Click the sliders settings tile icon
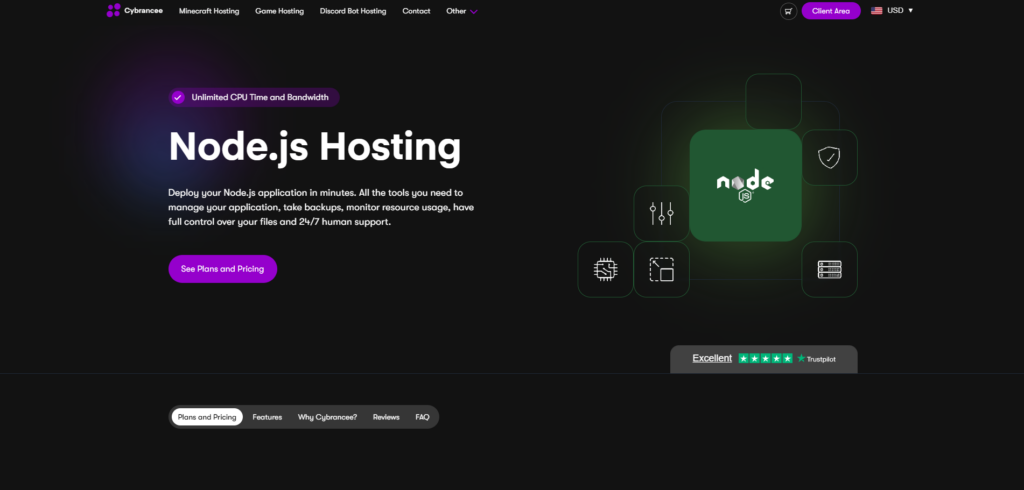1024x490 pixels. tap(662, 214)
